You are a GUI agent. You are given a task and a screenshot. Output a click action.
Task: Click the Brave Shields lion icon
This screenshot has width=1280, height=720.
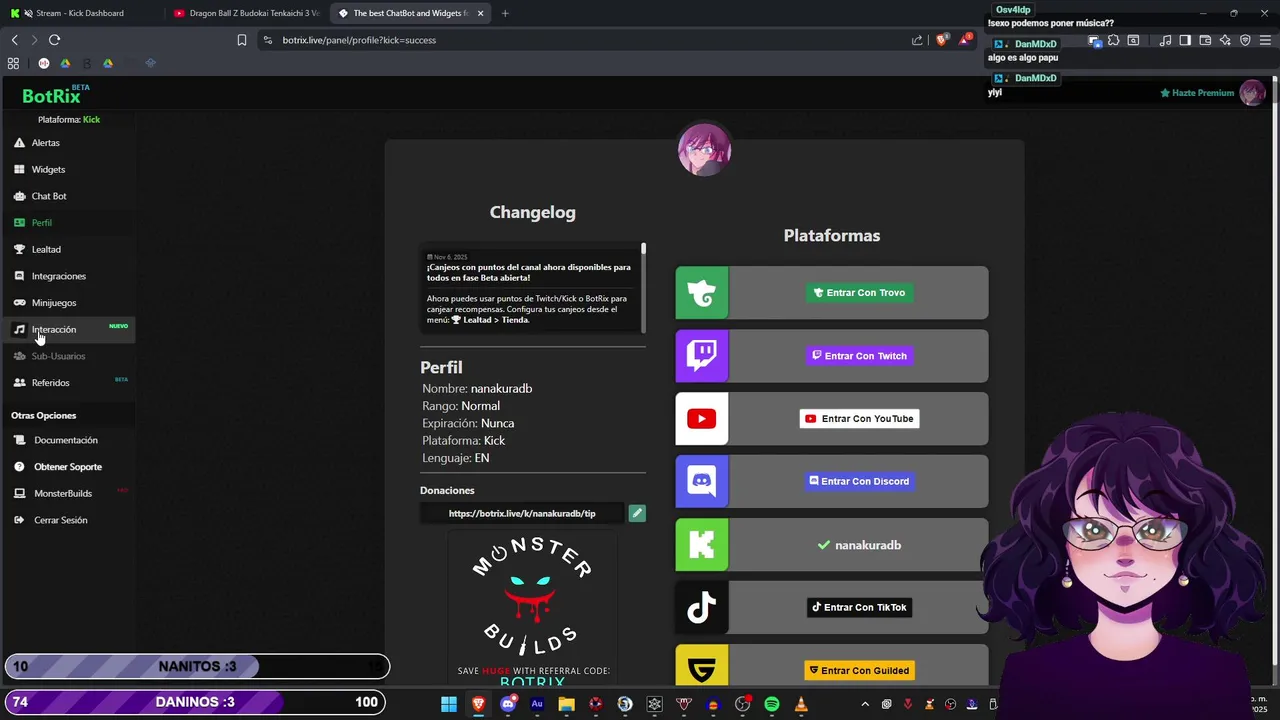pos(942,40)
